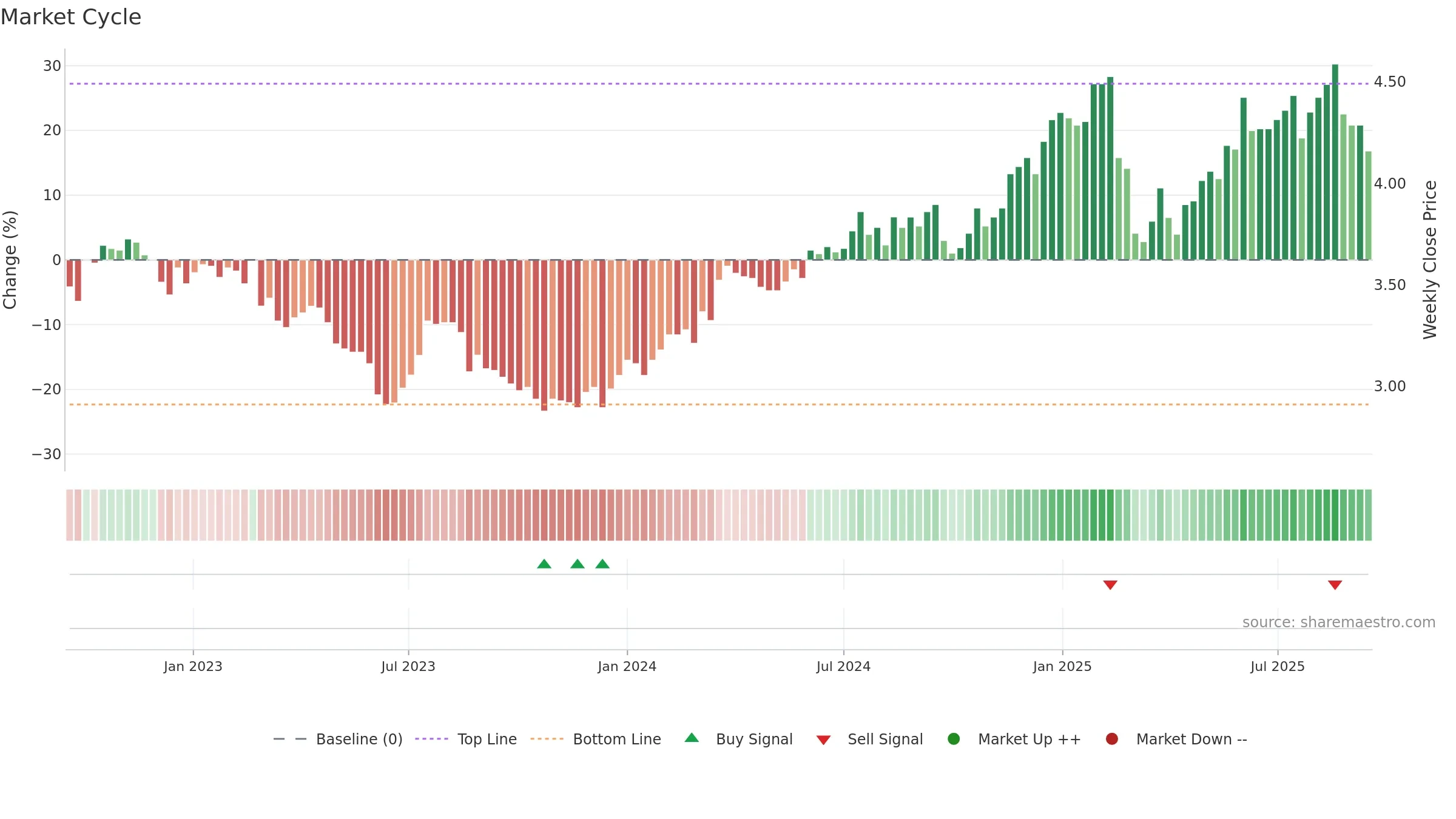Click the Weekly Close Price axis title
1456x819 pixels.
tap(1430, 260)
